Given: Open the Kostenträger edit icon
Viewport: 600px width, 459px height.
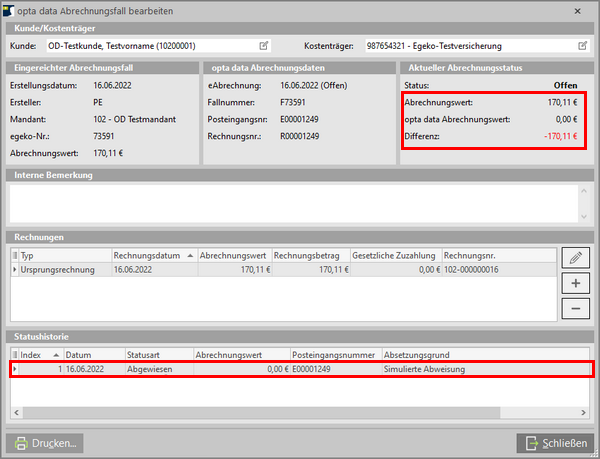Looking at the screenshot, I should coord(583,46).
